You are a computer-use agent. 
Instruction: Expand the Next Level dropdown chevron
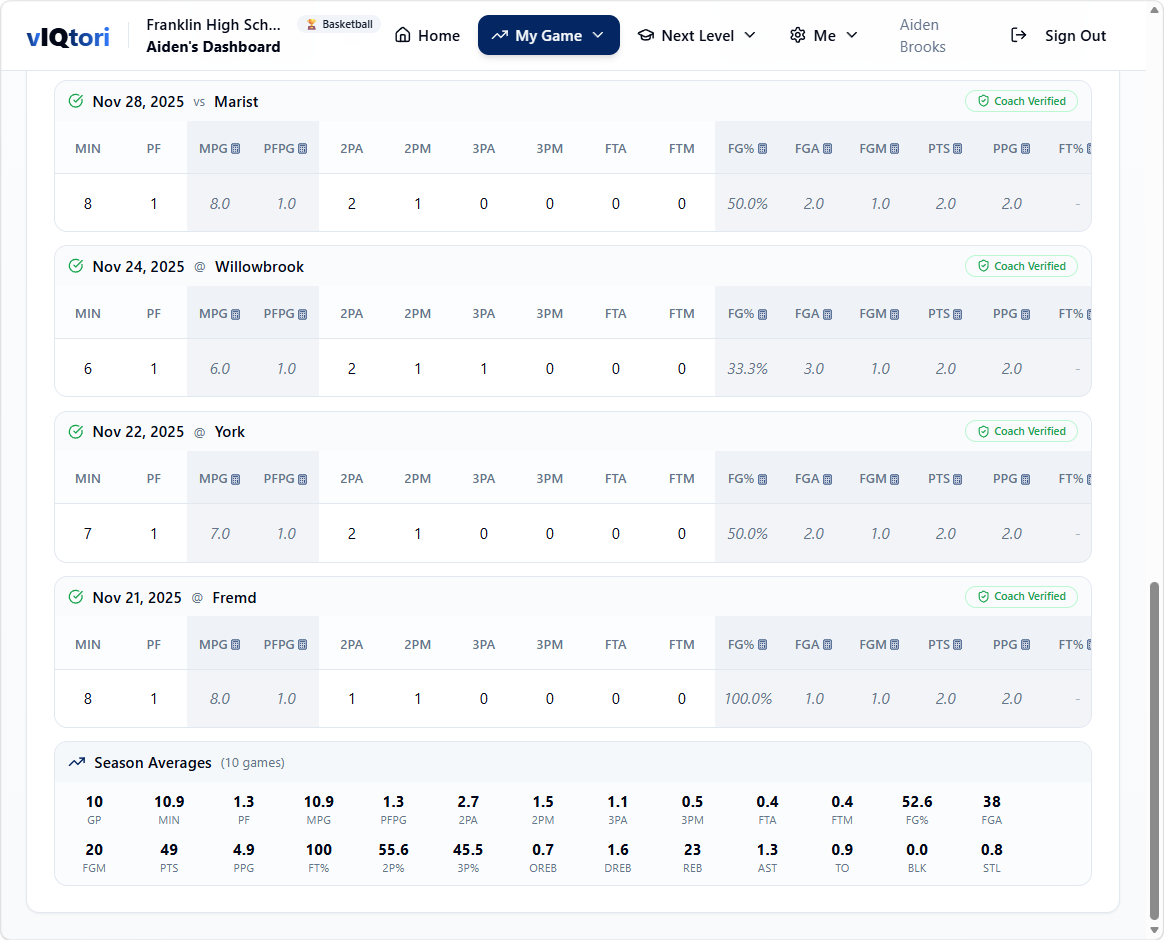coord(750,35)
